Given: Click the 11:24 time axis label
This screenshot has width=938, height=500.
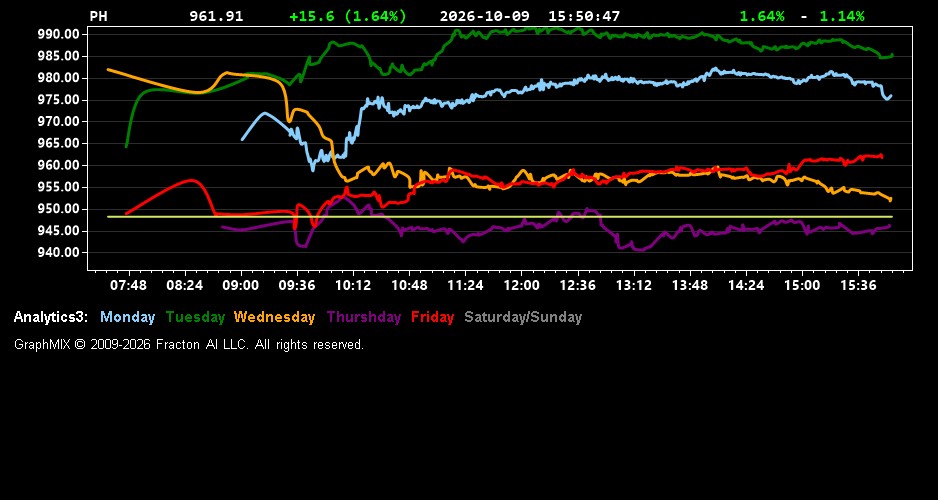Looking at the screenshot, I should [x=465, y=286].
